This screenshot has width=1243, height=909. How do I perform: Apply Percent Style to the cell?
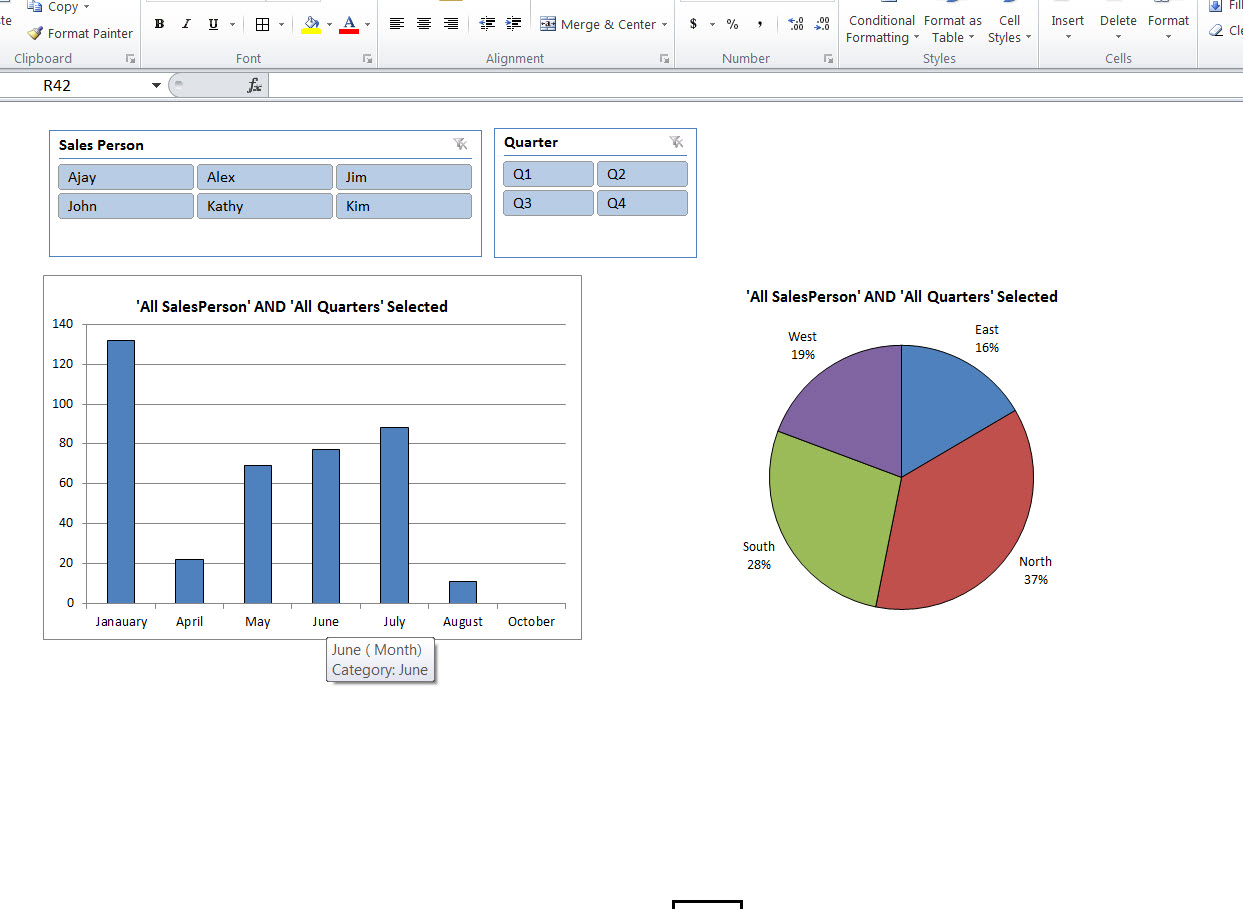(731, 23)
